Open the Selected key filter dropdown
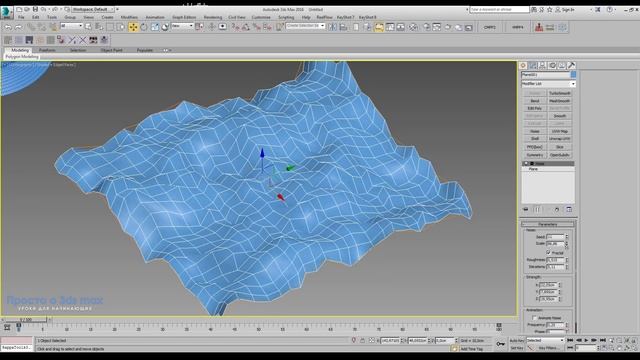Viewport: 640px width, 360px height. [545, 340]
